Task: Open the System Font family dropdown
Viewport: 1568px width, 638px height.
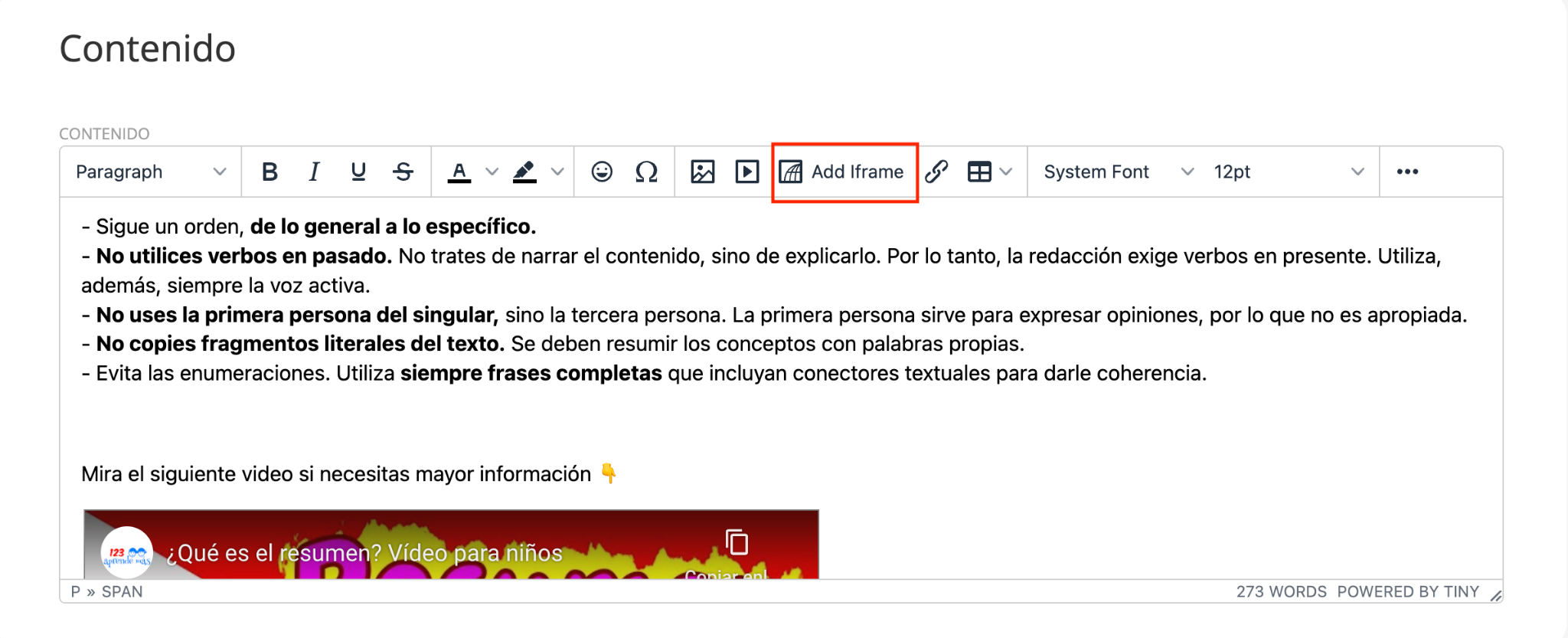Action: tap(1119, 172)
